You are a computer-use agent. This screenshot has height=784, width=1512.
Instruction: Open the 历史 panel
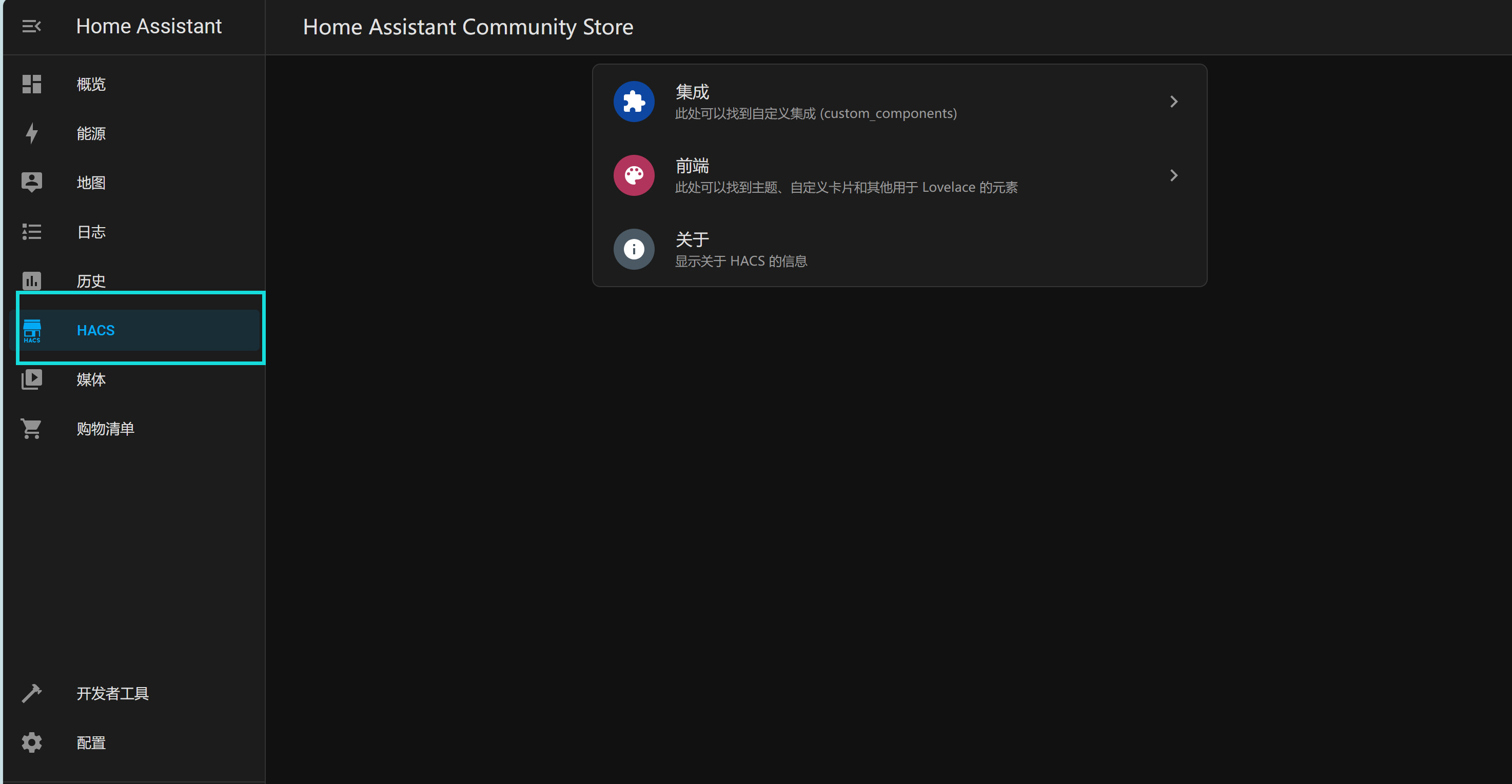pos(91,280)
